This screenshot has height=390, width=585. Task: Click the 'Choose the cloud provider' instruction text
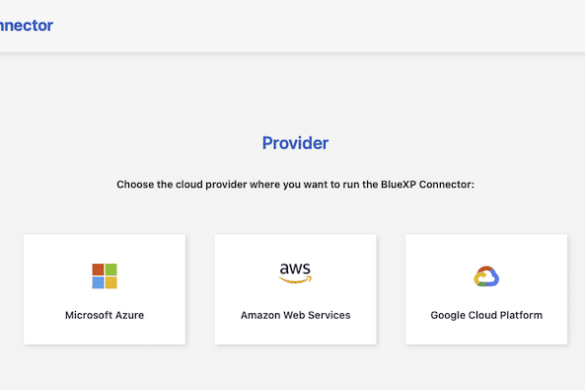point(295,184)
